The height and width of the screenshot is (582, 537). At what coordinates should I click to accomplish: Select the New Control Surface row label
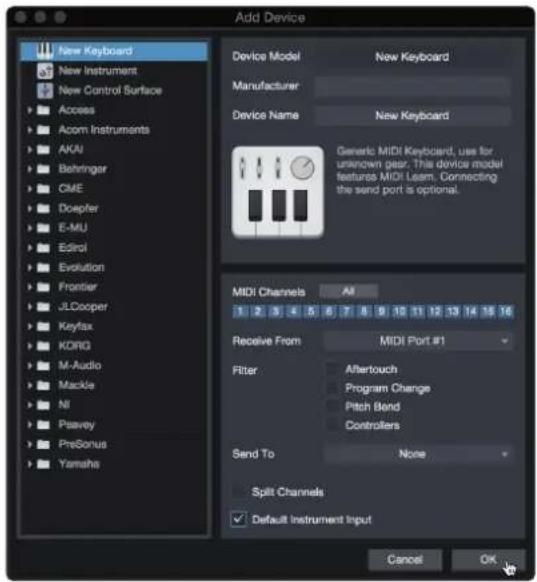click(x=110, y=90)
